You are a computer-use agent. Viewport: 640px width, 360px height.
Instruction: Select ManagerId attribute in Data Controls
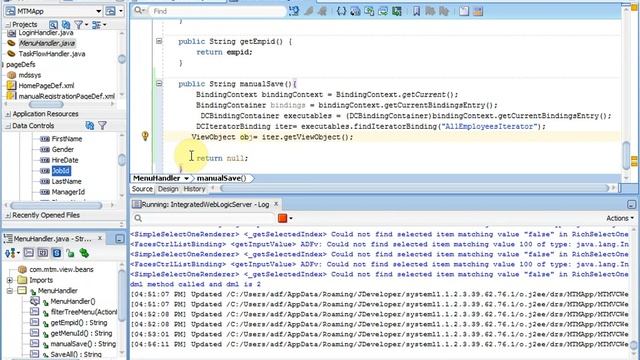pyautogui.click(x=68, y=192)
